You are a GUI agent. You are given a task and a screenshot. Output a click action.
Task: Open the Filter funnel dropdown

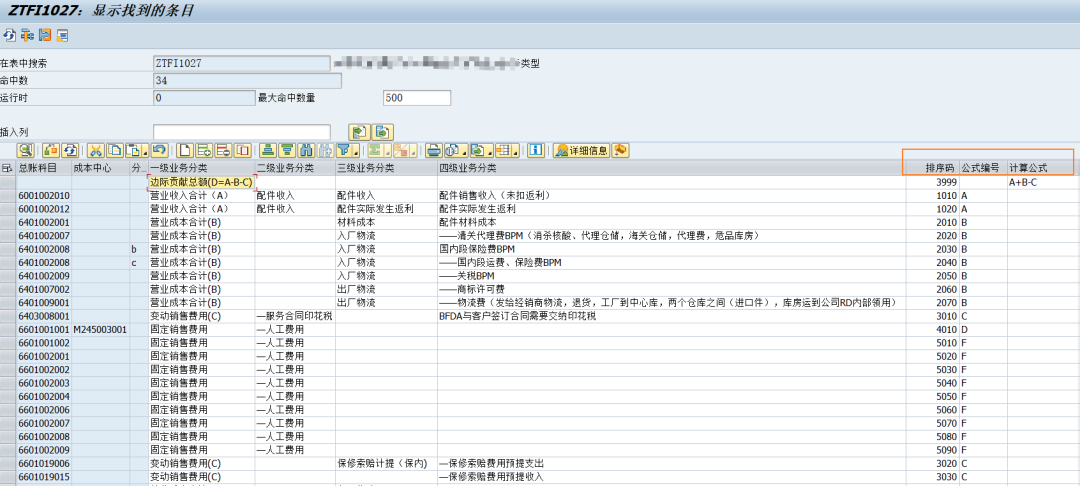coord(348,150)
